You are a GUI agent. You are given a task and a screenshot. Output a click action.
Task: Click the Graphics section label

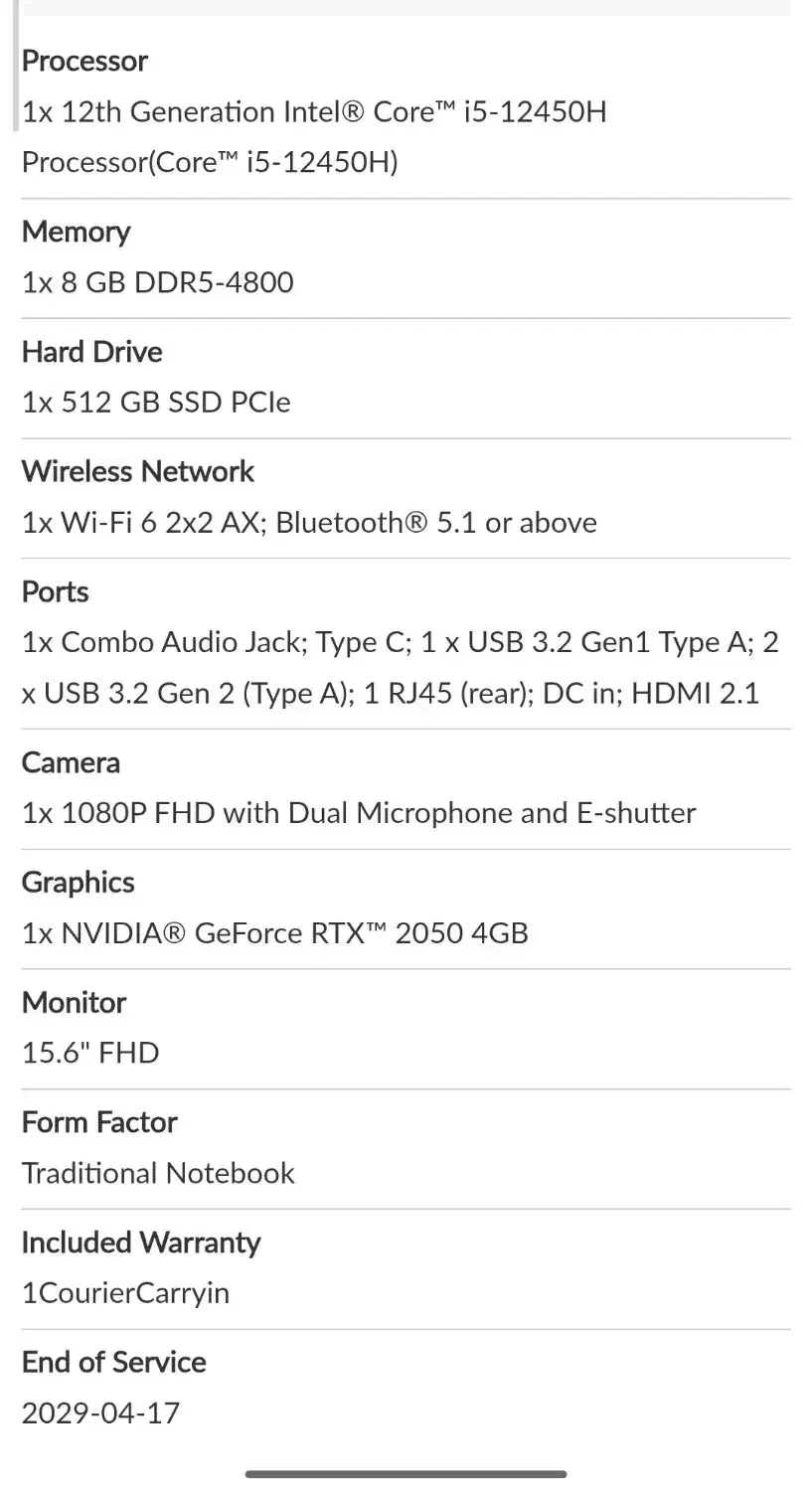coord(78,883)
